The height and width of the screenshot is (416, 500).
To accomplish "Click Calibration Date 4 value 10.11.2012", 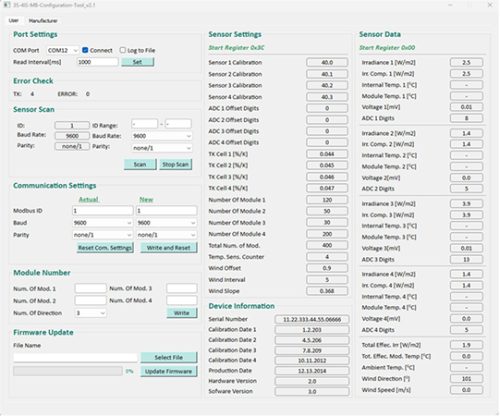I will click(312, 360).
